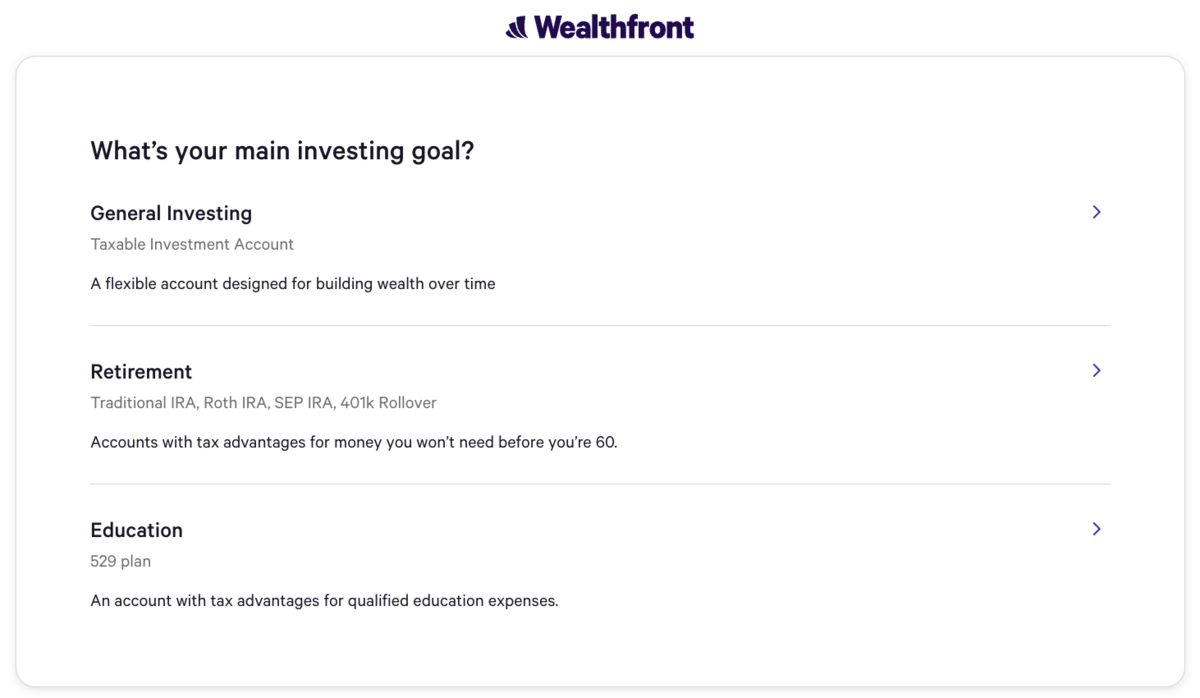Click the flexible account description text
Screen dimensions: 1200x698
pyautogui.click(x=293, y=284)
